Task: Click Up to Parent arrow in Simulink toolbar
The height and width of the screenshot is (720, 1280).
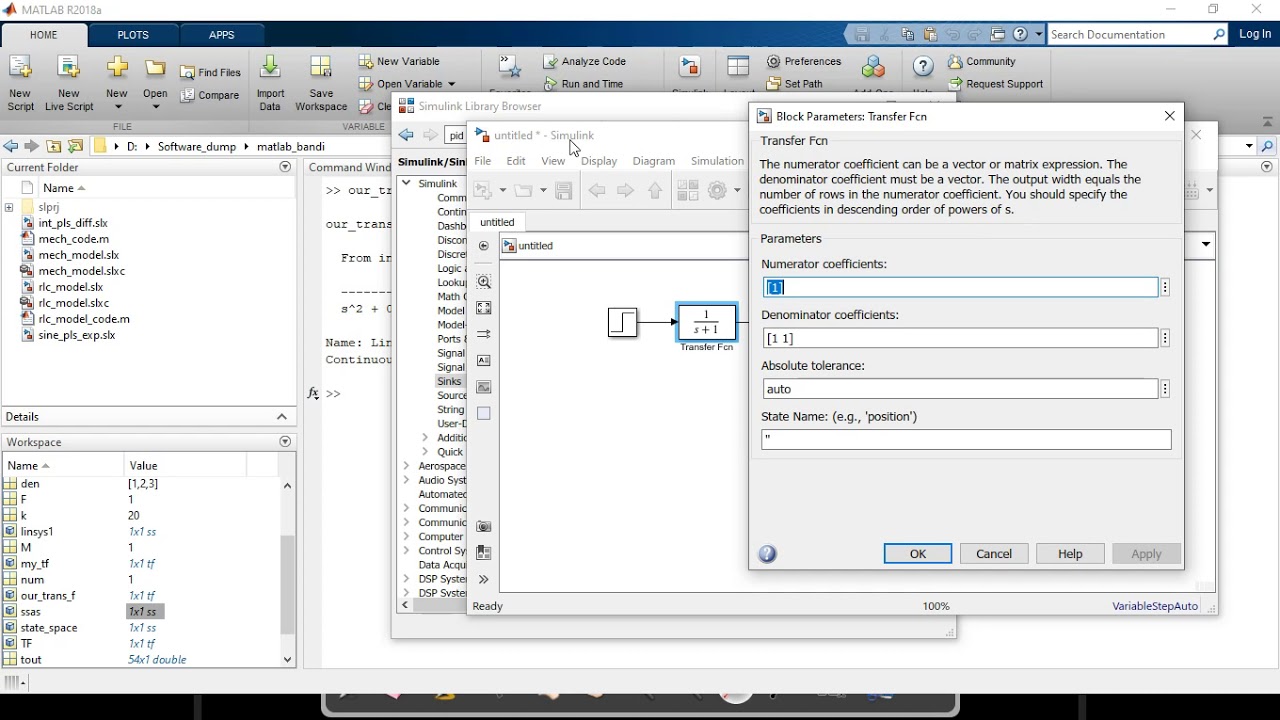Action: (655, 190)
